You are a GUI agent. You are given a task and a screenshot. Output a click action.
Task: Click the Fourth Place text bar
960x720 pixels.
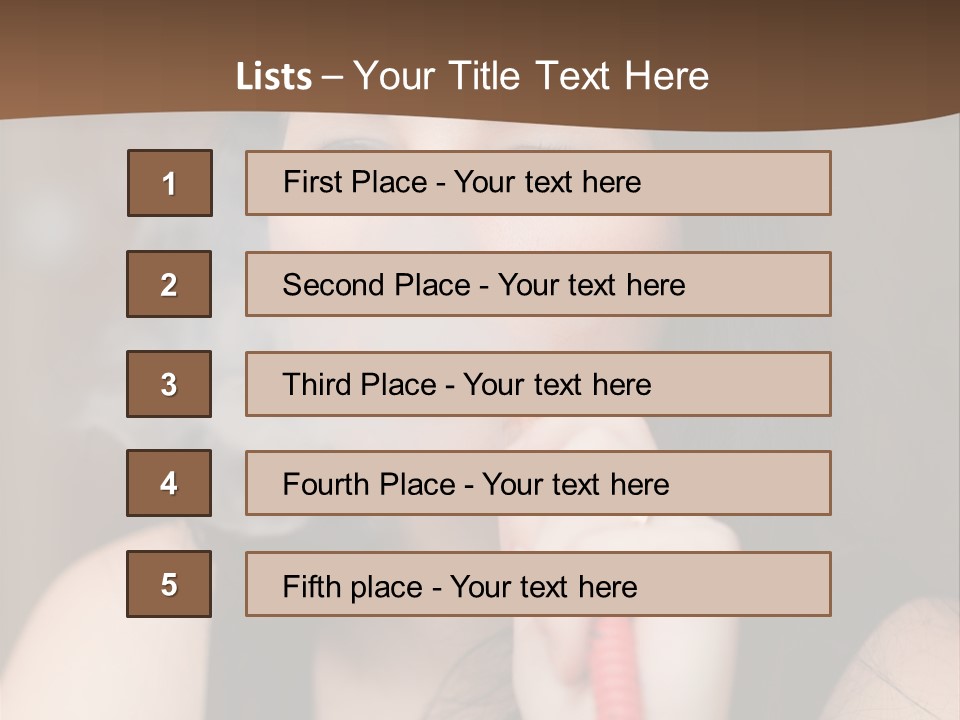click(x=538, y=483)
